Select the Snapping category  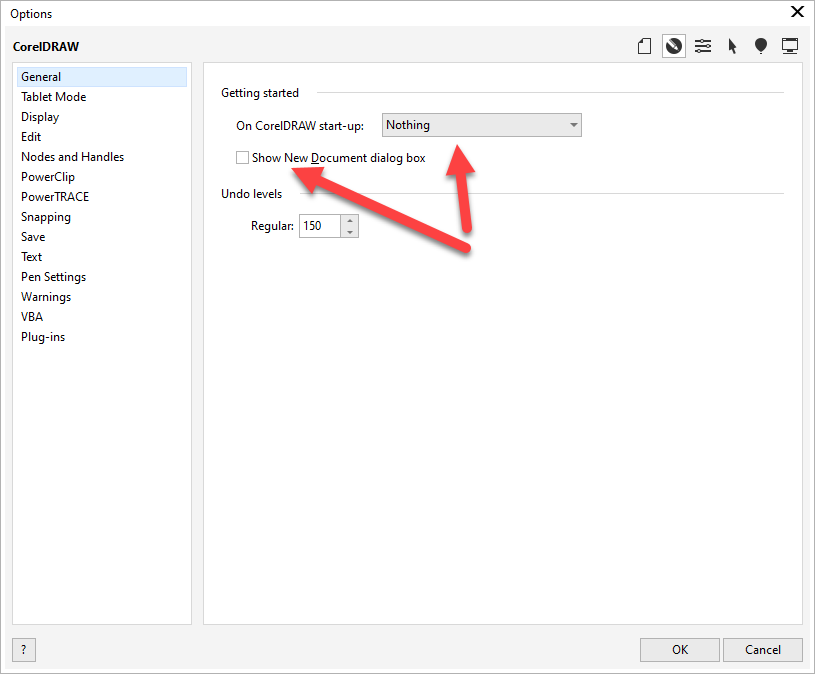(102, 217)
